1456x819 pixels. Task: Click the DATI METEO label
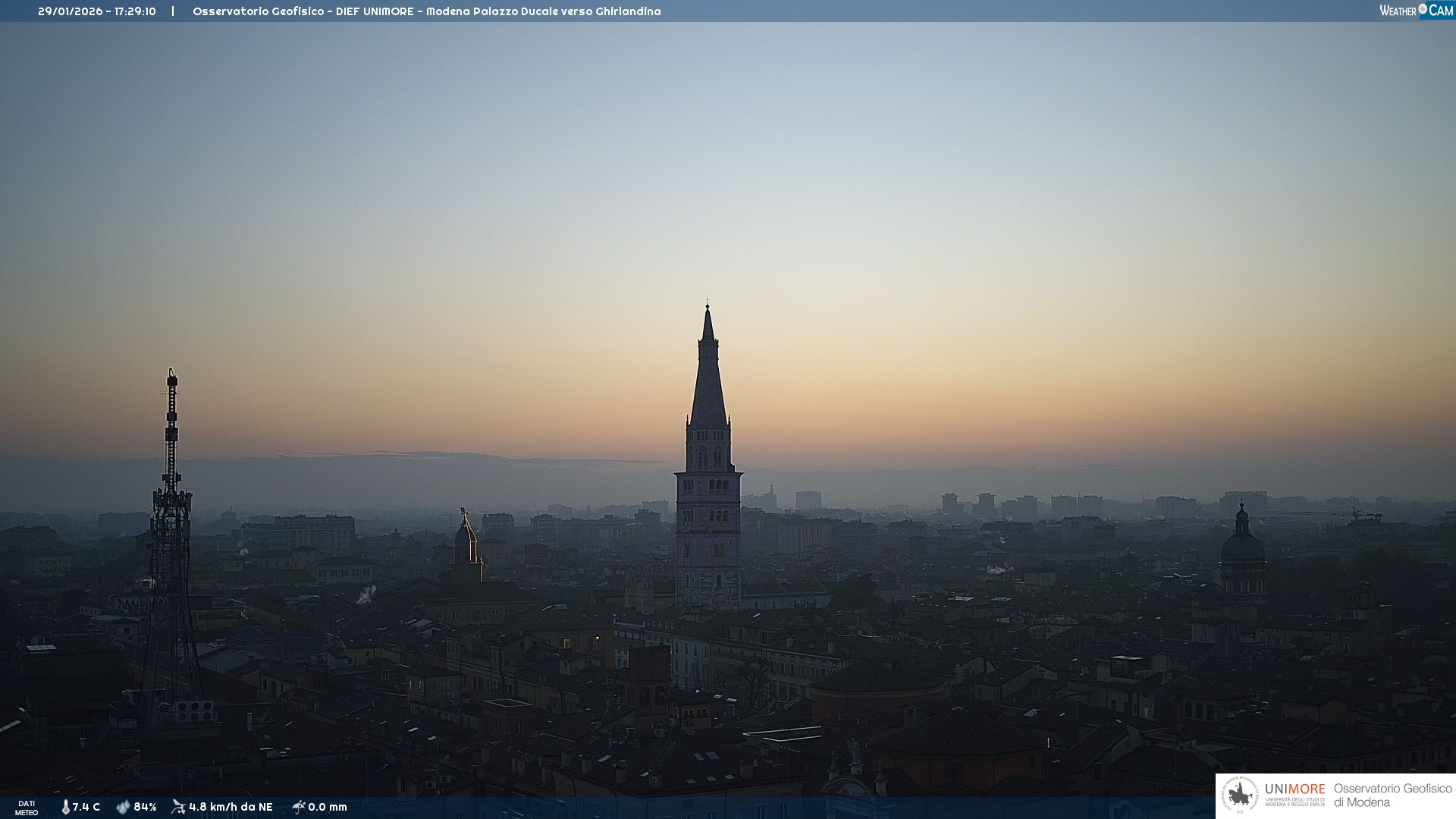(27, 808)
